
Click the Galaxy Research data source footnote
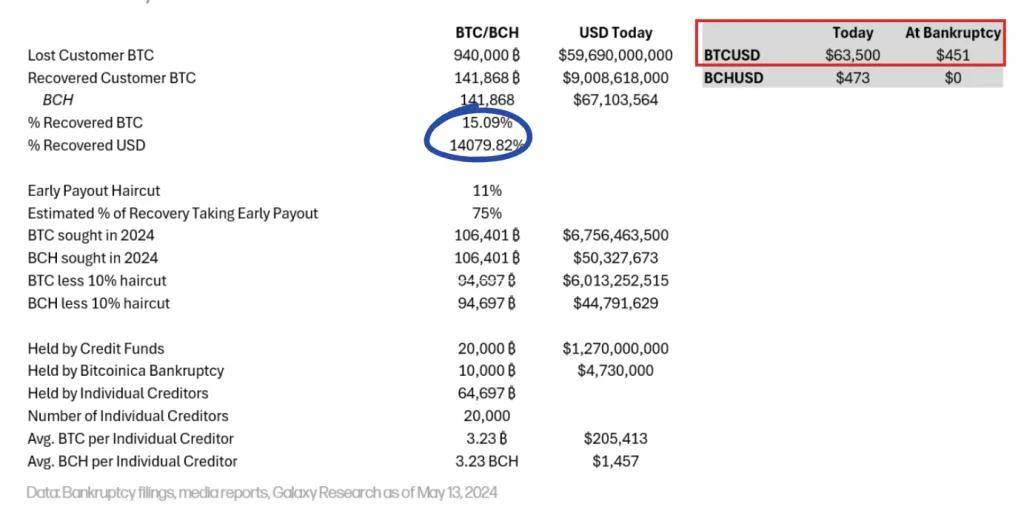pyautogui.click(x=262, y=492)
